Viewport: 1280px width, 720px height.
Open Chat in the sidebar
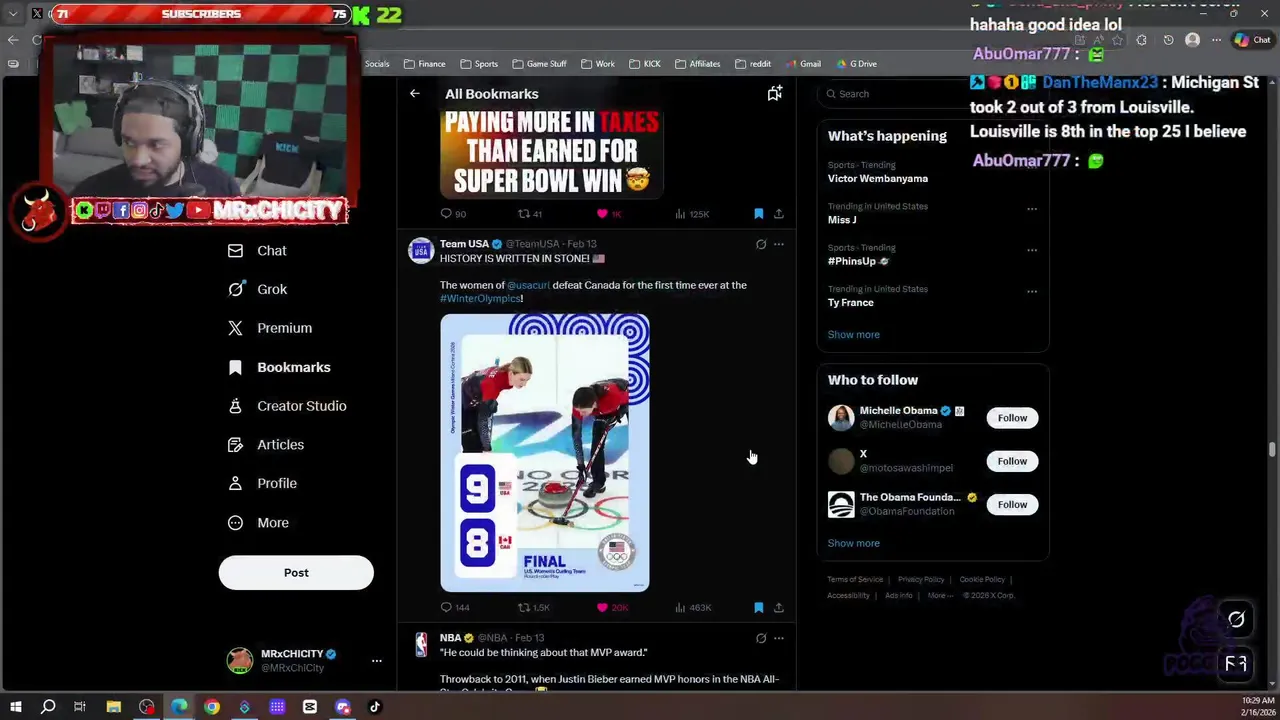257,251
